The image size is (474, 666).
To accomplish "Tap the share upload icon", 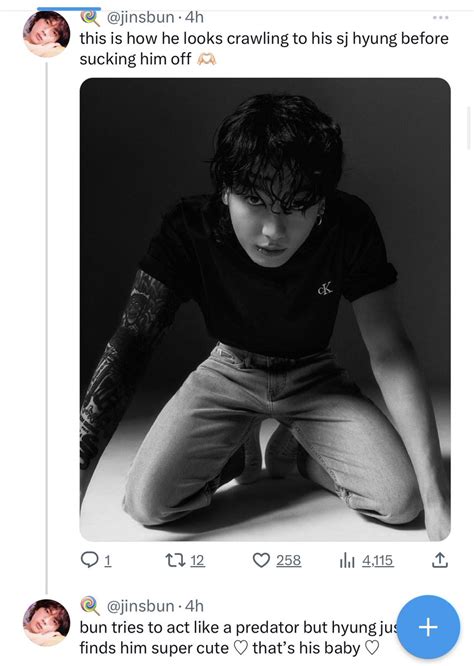I will 440,561.
